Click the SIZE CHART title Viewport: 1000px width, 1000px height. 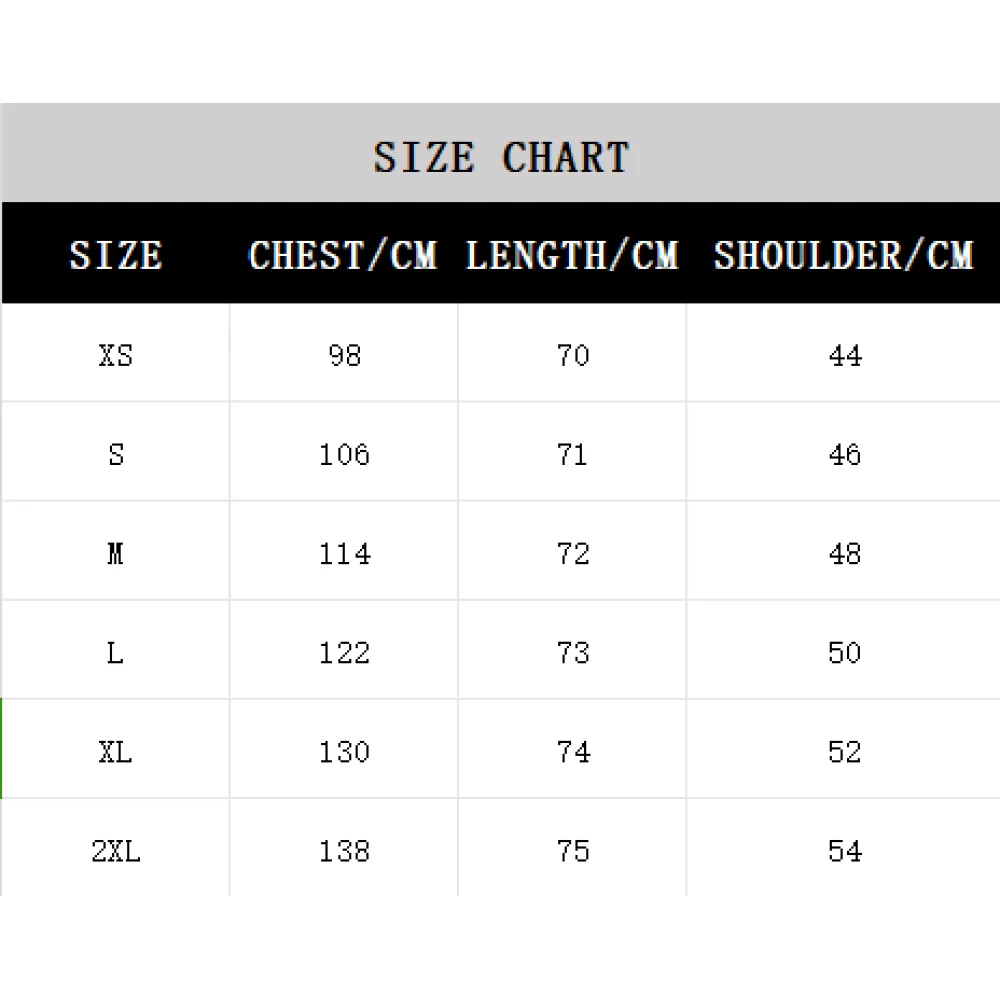501,158
